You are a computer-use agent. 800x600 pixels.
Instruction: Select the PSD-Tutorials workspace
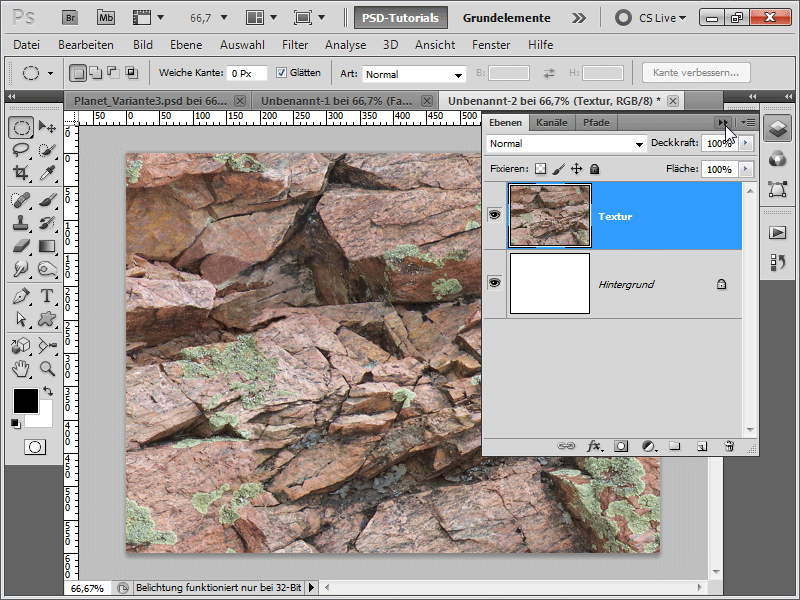coord(401,18)
